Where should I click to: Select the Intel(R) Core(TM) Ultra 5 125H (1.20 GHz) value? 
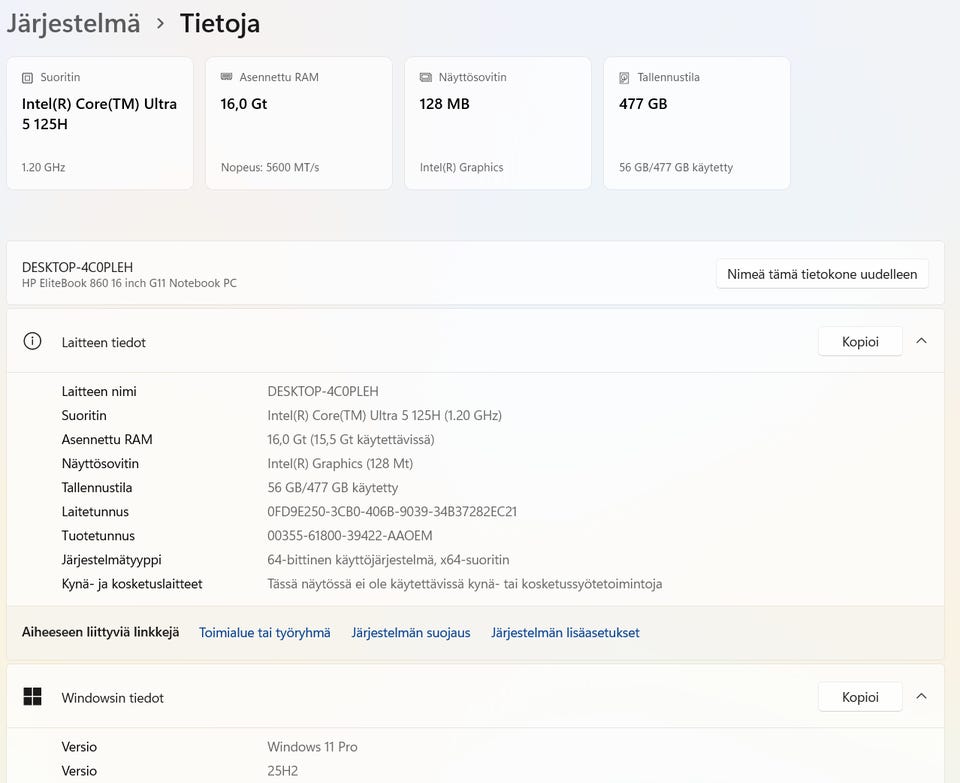(x=384, y=415)
